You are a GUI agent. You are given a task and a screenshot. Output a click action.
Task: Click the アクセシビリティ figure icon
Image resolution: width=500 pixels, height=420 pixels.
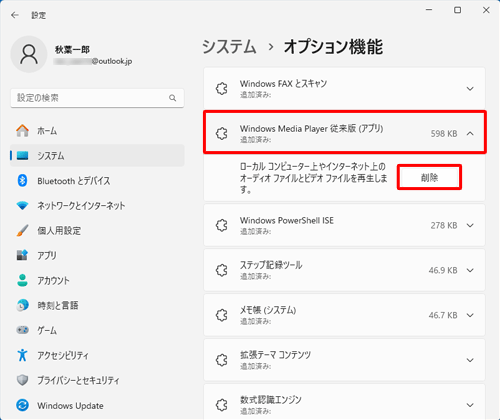[22, 355]
